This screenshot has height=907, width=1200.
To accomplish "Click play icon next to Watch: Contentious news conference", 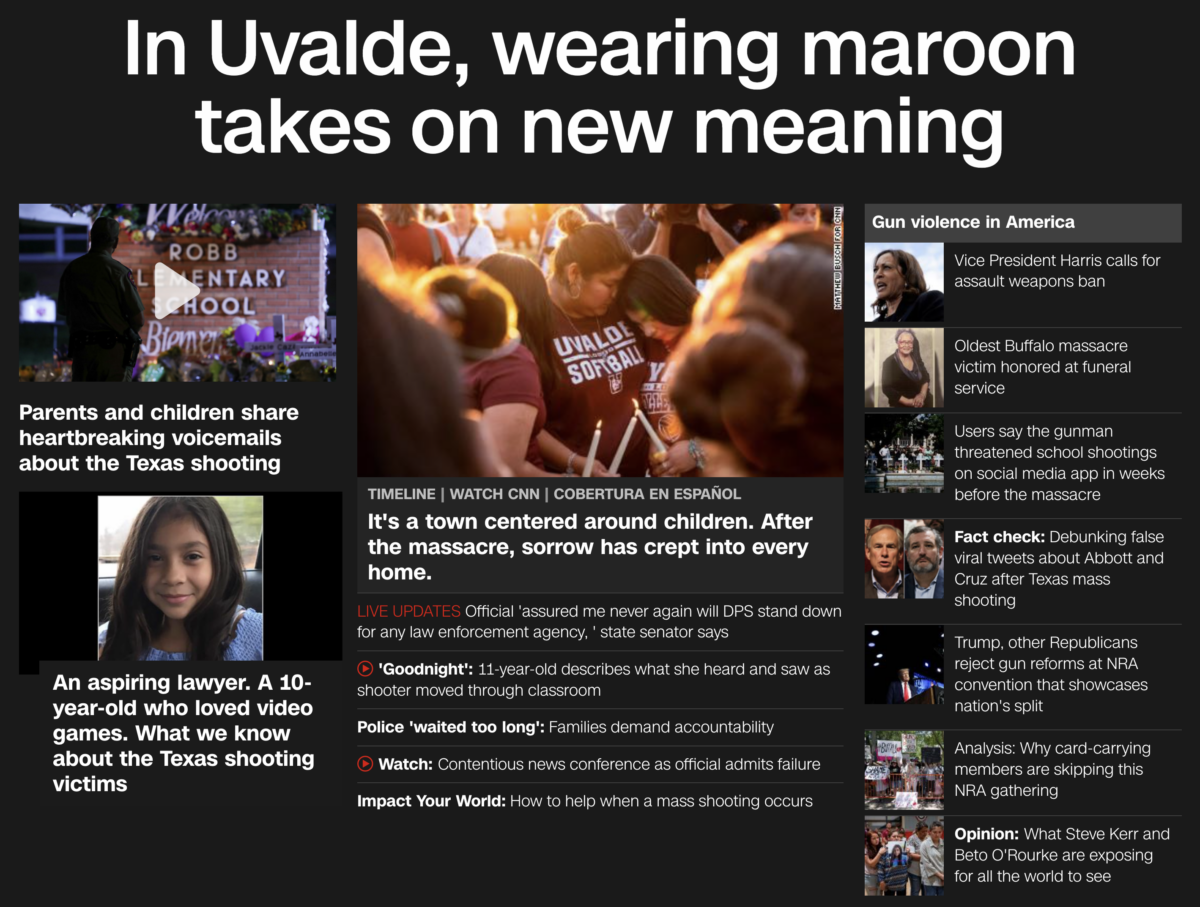I will (365, 764).
